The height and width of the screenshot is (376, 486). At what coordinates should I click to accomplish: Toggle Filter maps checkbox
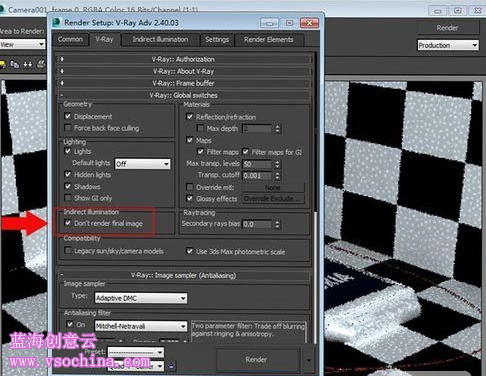(x=200, y=152)
